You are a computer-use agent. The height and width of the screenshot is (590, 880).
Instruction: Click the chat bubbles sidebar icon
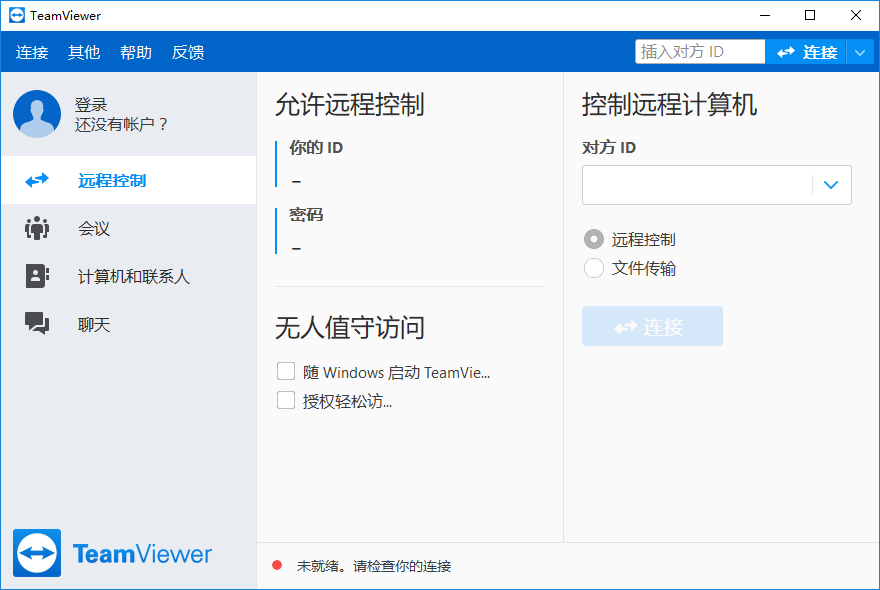(x=37, y=323)
